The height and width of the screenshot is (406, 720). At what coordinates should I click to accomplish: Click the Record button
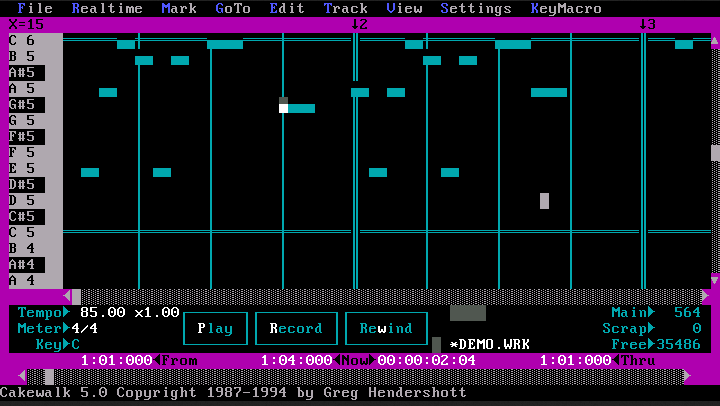pos(296,328)
